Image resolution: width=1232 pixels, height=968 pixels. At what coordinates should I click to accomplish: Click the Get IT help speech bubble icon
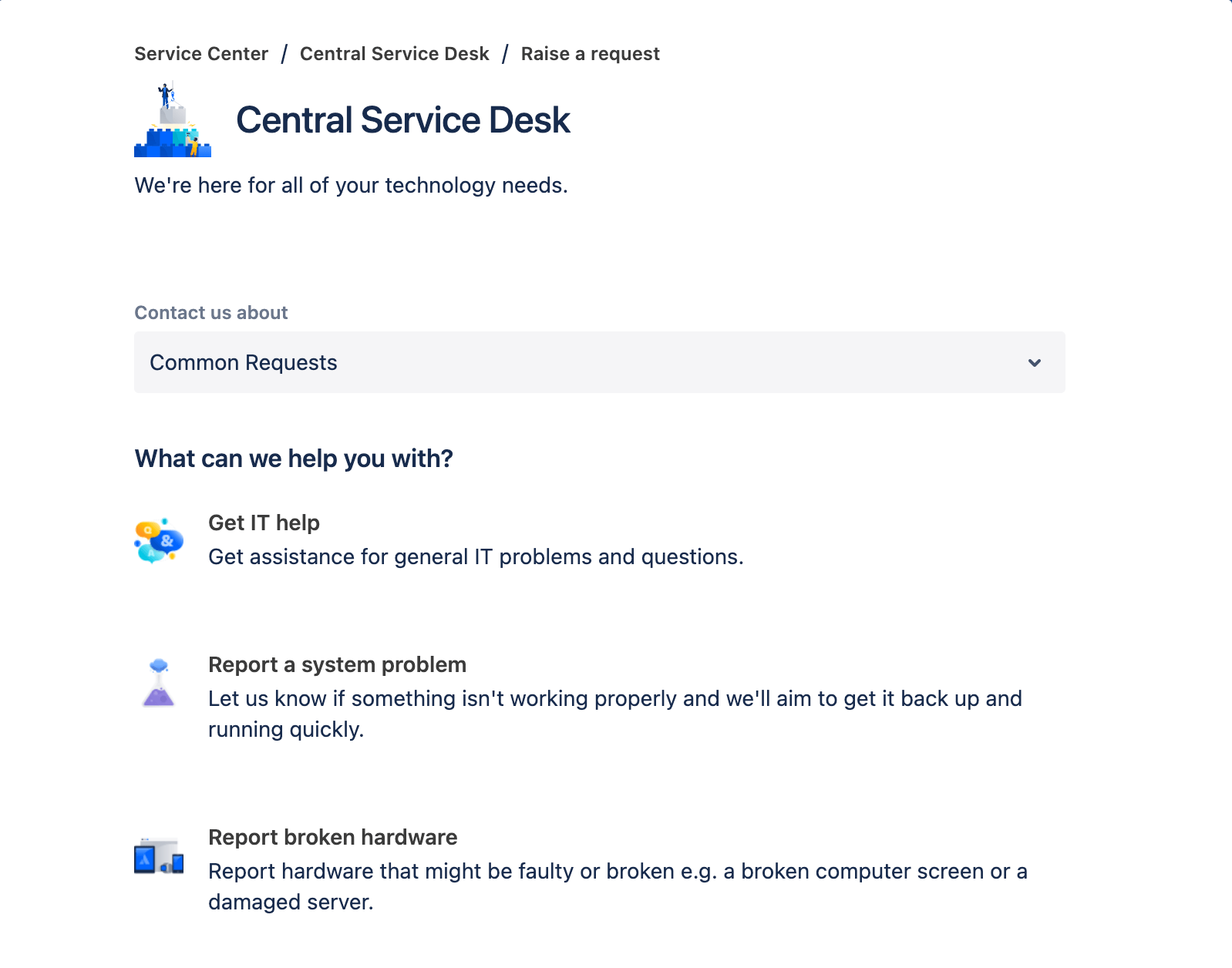click(x=157, y=539)
